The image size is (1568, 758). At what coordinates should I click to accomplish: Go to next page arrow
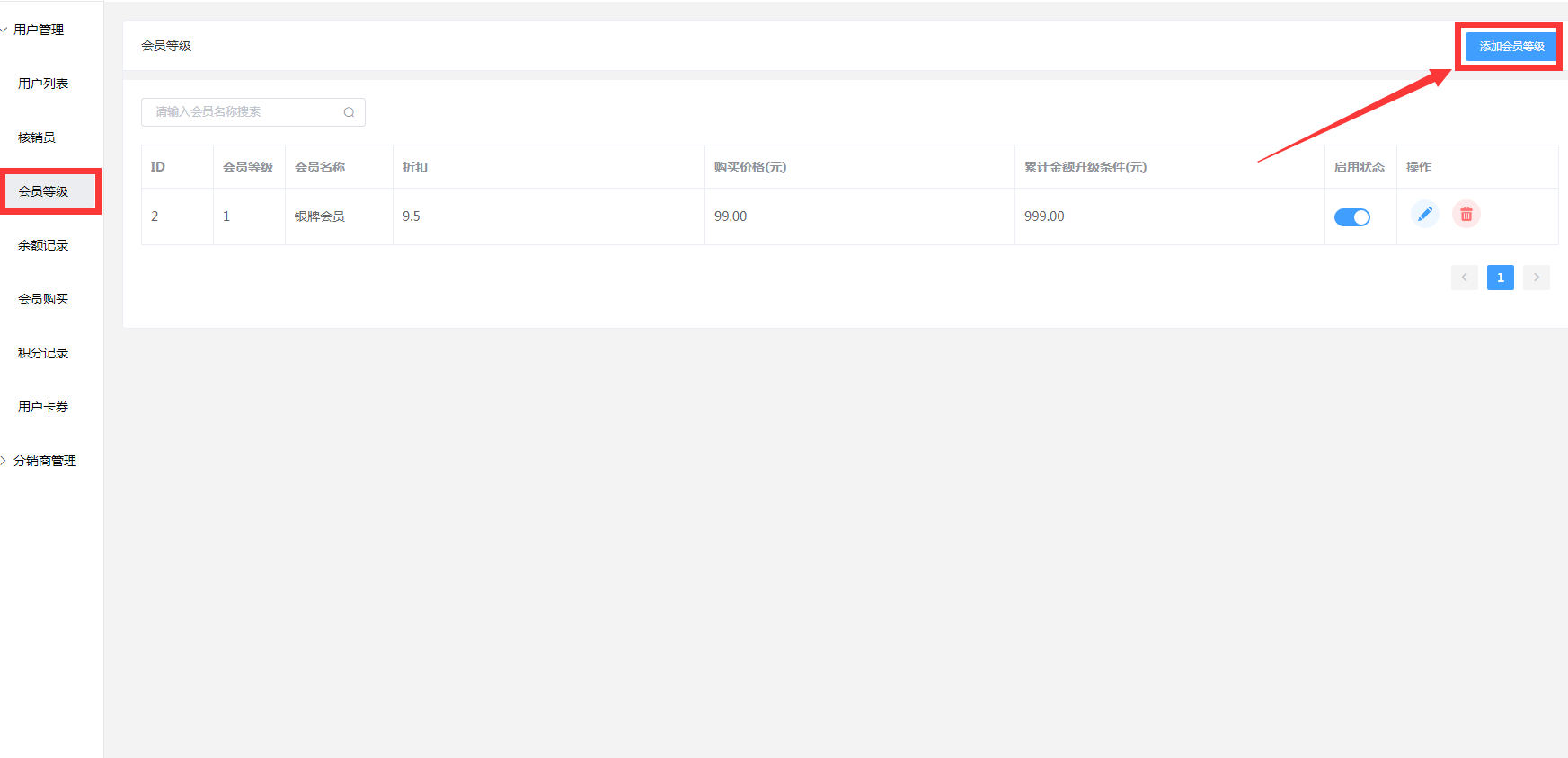tap(1537, 278)
